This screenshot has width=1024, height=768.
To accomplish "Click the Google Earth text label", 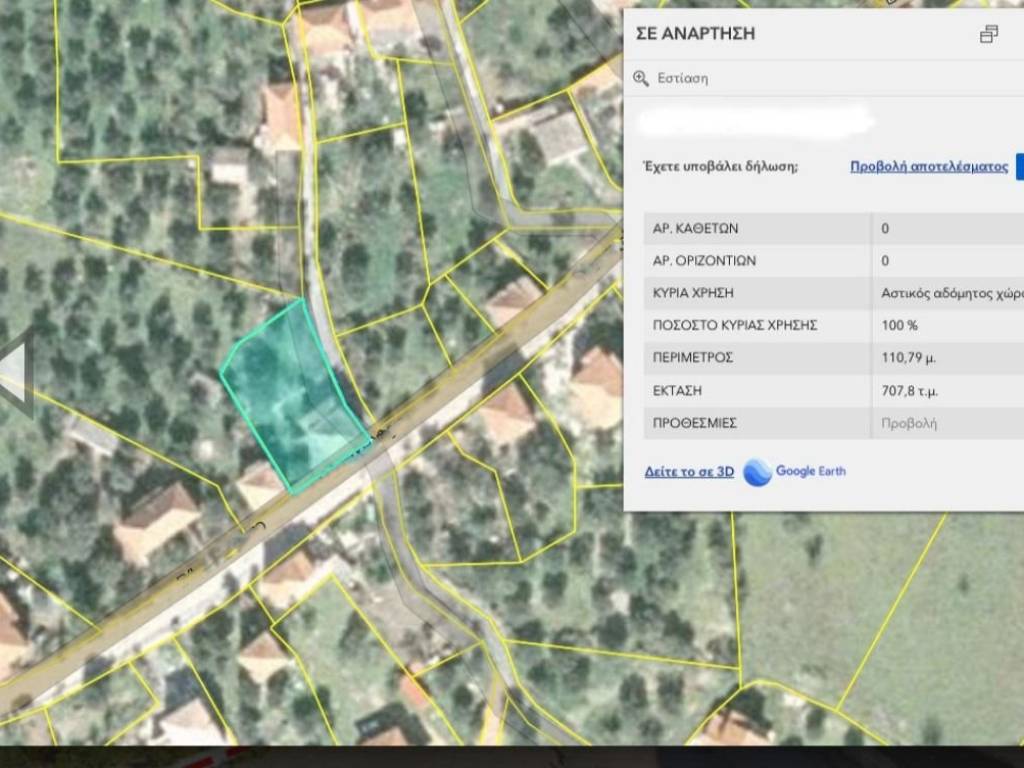I will [810, 472].
